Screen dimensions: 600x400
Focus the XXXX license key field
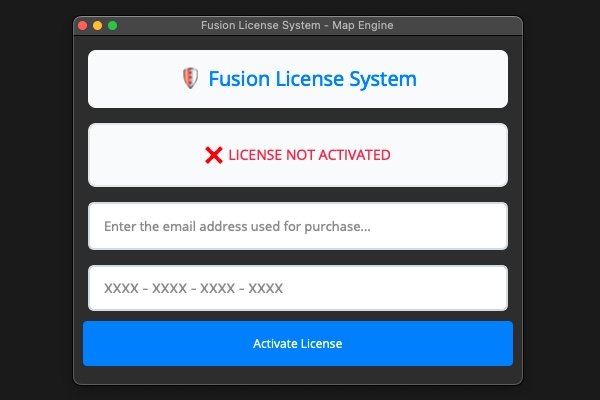coord(298,288)
